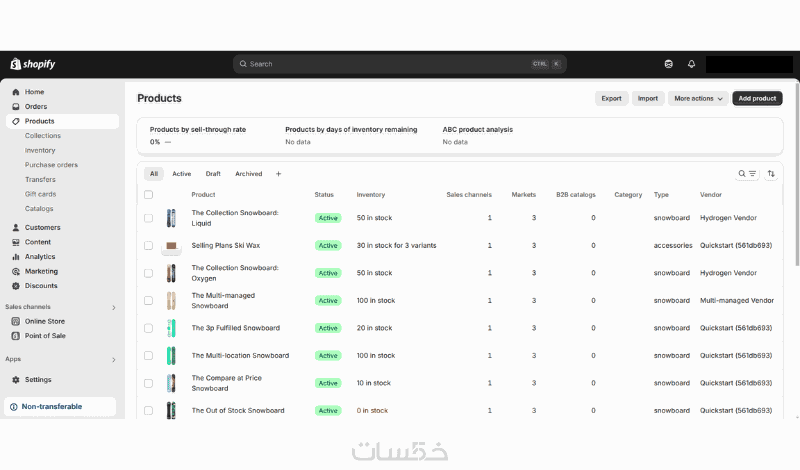The width and height of the screenshot is (800, 470).
Task: Open Products by sell-through rate report
Action: pyautogui.click(x=198, y=130)
